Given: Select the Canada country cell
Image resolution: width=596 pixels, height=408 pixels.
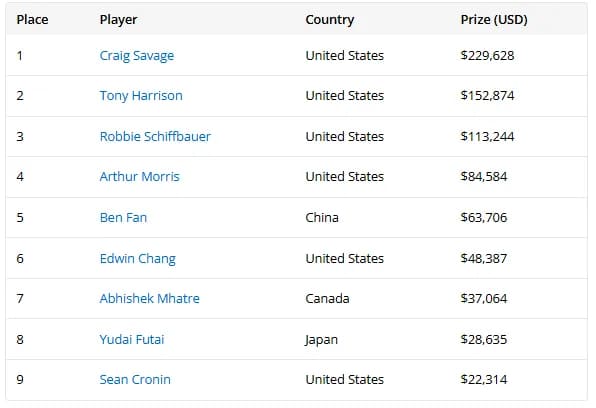Looking at the screenshot, I should point(327,298).
